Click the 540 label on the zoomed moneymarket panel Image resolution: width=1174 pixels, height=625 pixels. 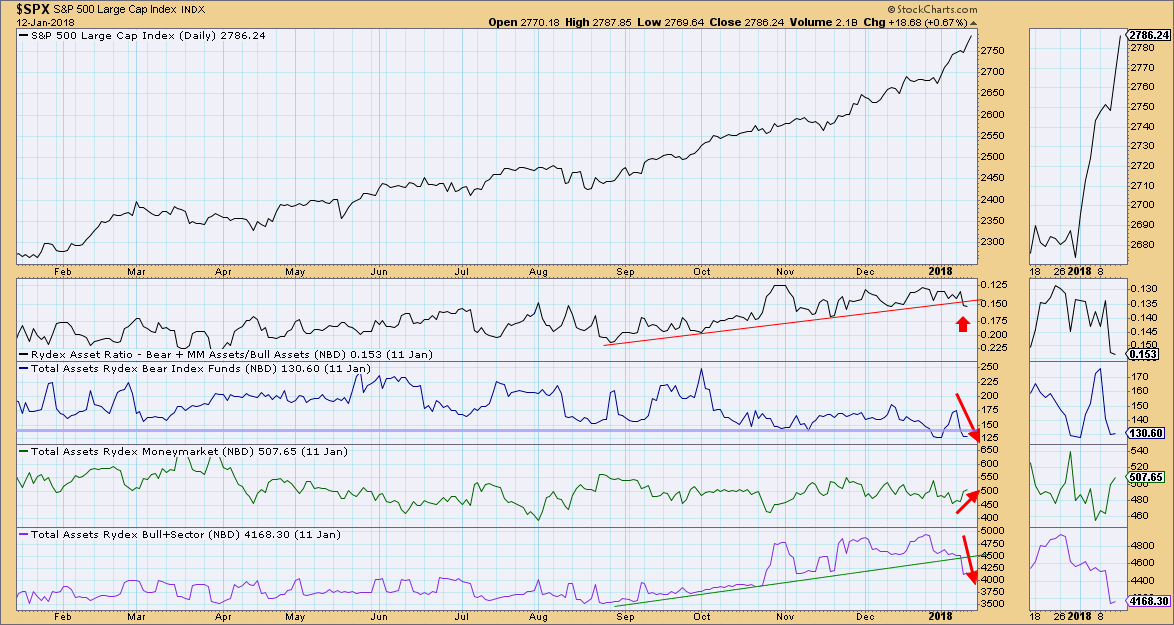click(x=1140, y=451)
